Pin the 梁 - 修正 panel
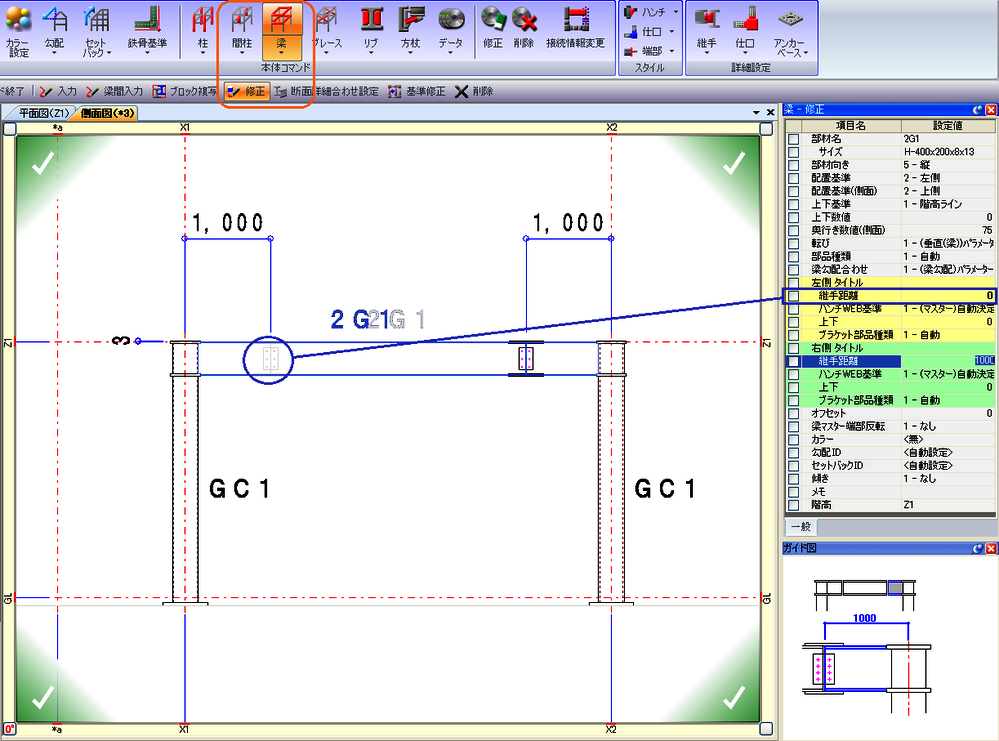999x741 pixels. tap(978, 110)
